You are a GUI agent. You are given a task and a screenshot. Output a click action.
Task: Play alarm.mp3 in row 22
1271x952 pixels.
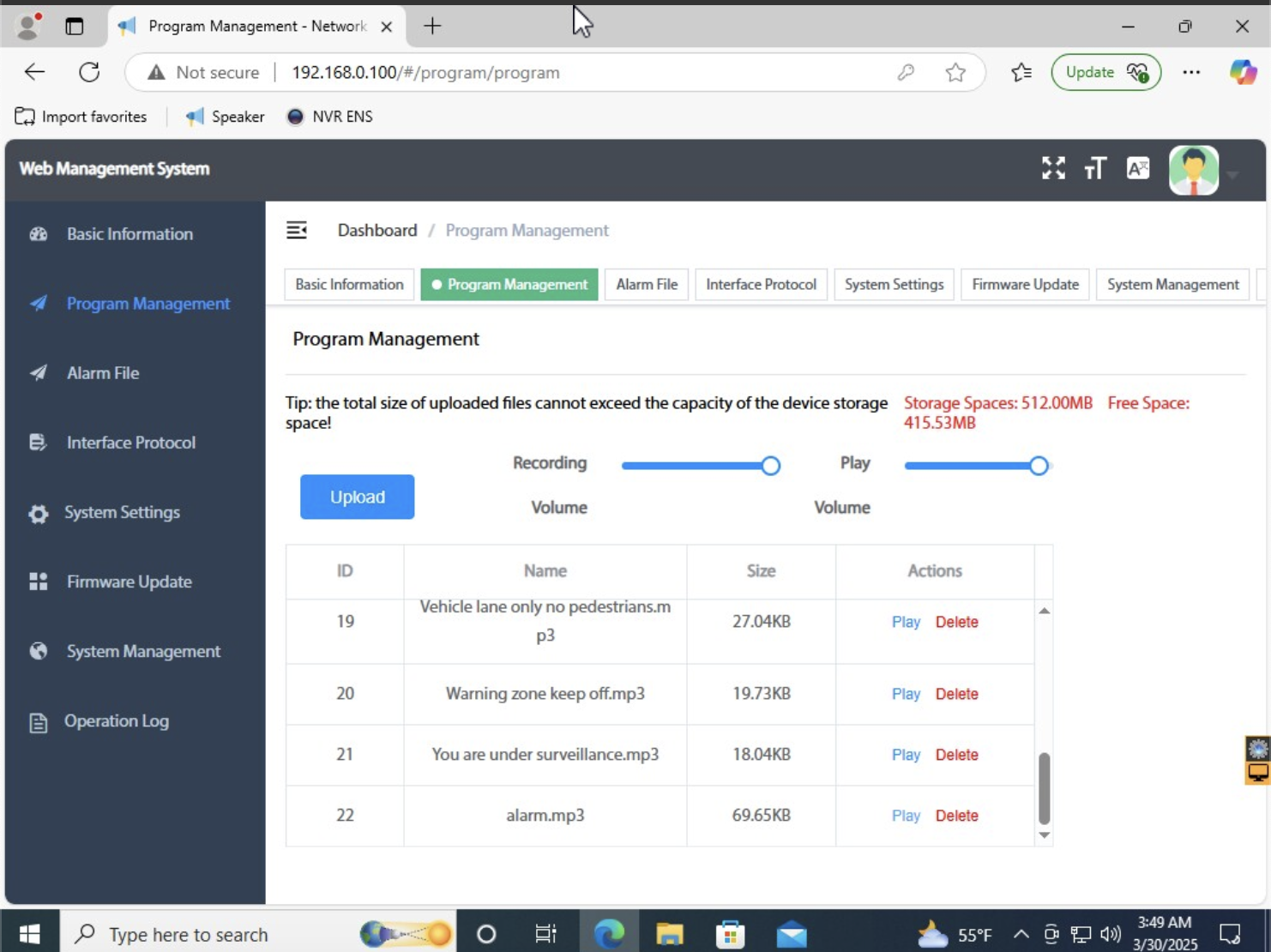tap(906, 816)
